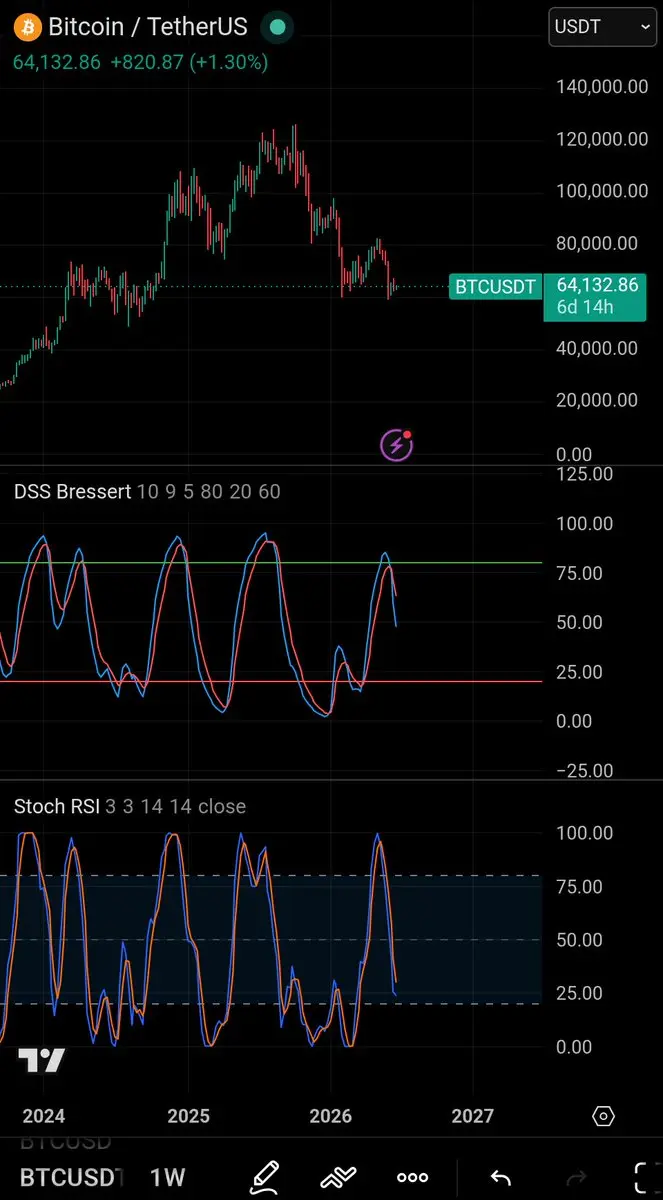Screen dimensions: 663x1200
Task: Click the 140,000.00 price axis label
Action: point(602,86)
